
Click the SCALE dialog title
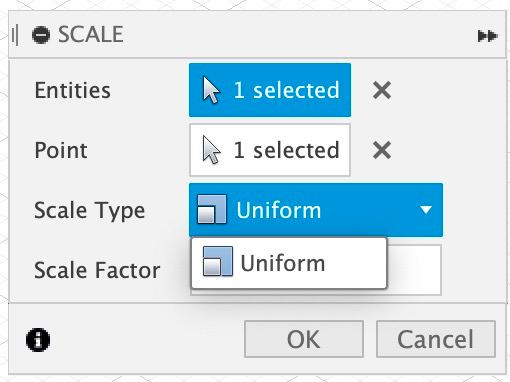coord(91,35)
